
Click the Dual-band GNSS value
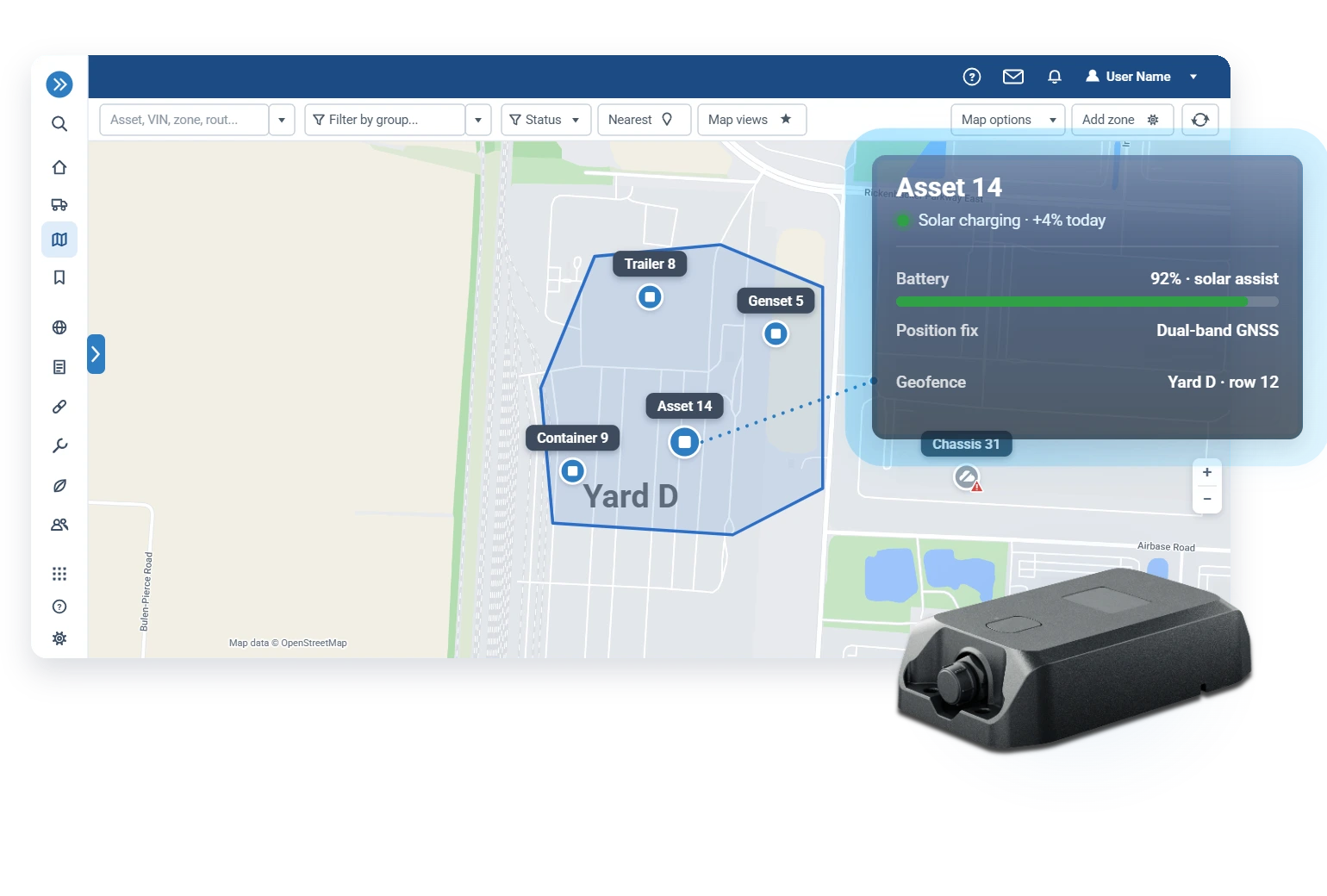(x=1217, y=331)
